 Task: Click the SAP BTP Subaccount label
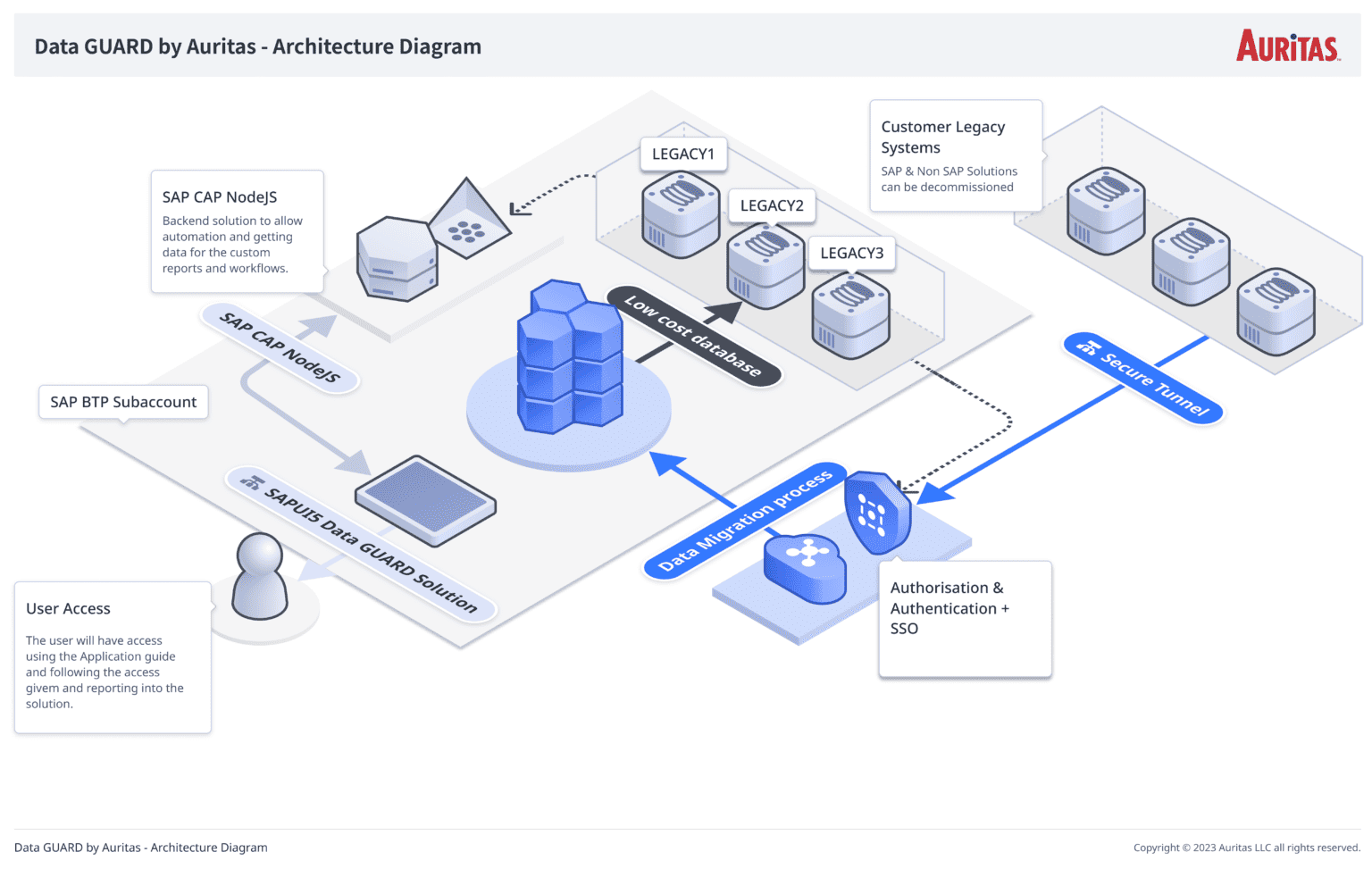[x=122, y=402]
